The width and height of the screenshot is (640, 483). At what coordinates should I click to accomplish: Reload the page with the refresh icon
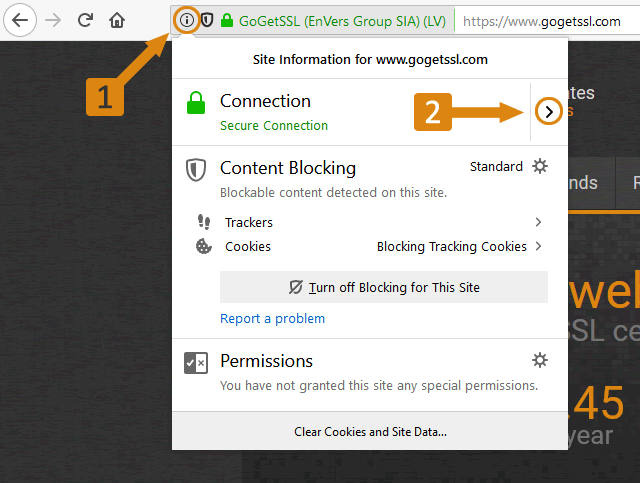click(x=86, y=20)
